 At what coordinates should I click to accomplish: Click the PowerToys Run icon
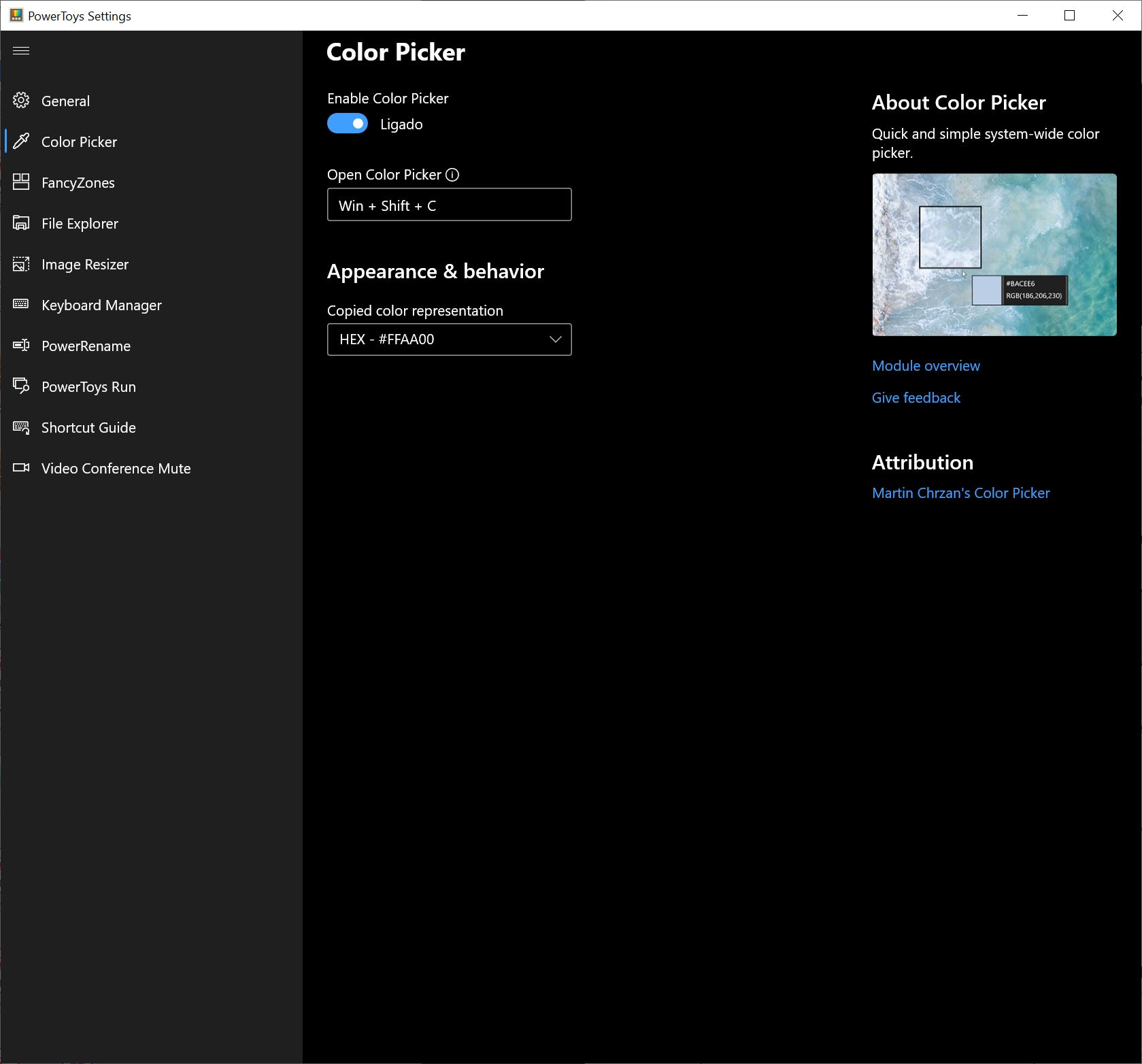[21, 386]
